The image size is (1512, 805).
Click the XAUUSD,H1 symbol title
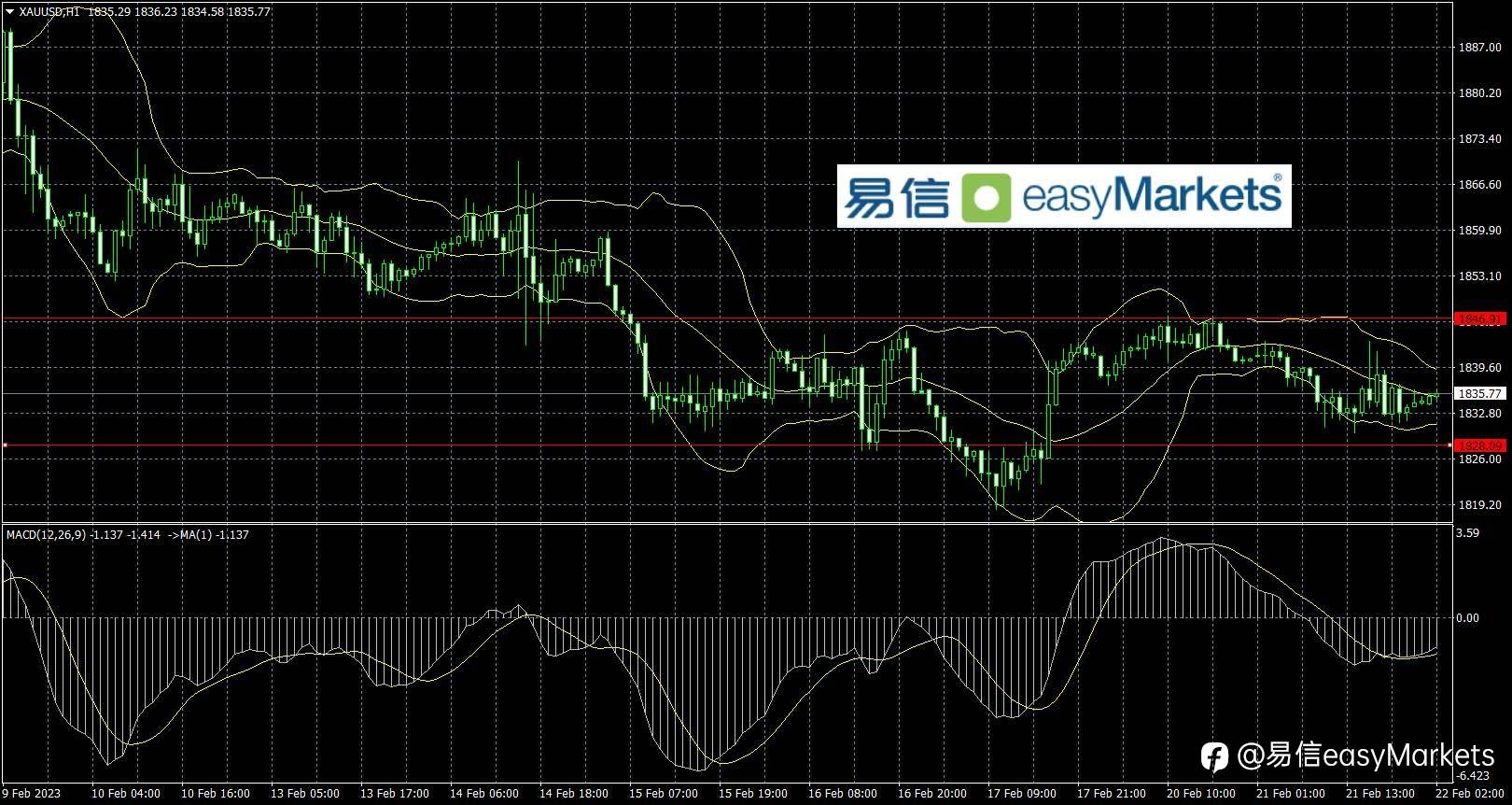point(49,12)
